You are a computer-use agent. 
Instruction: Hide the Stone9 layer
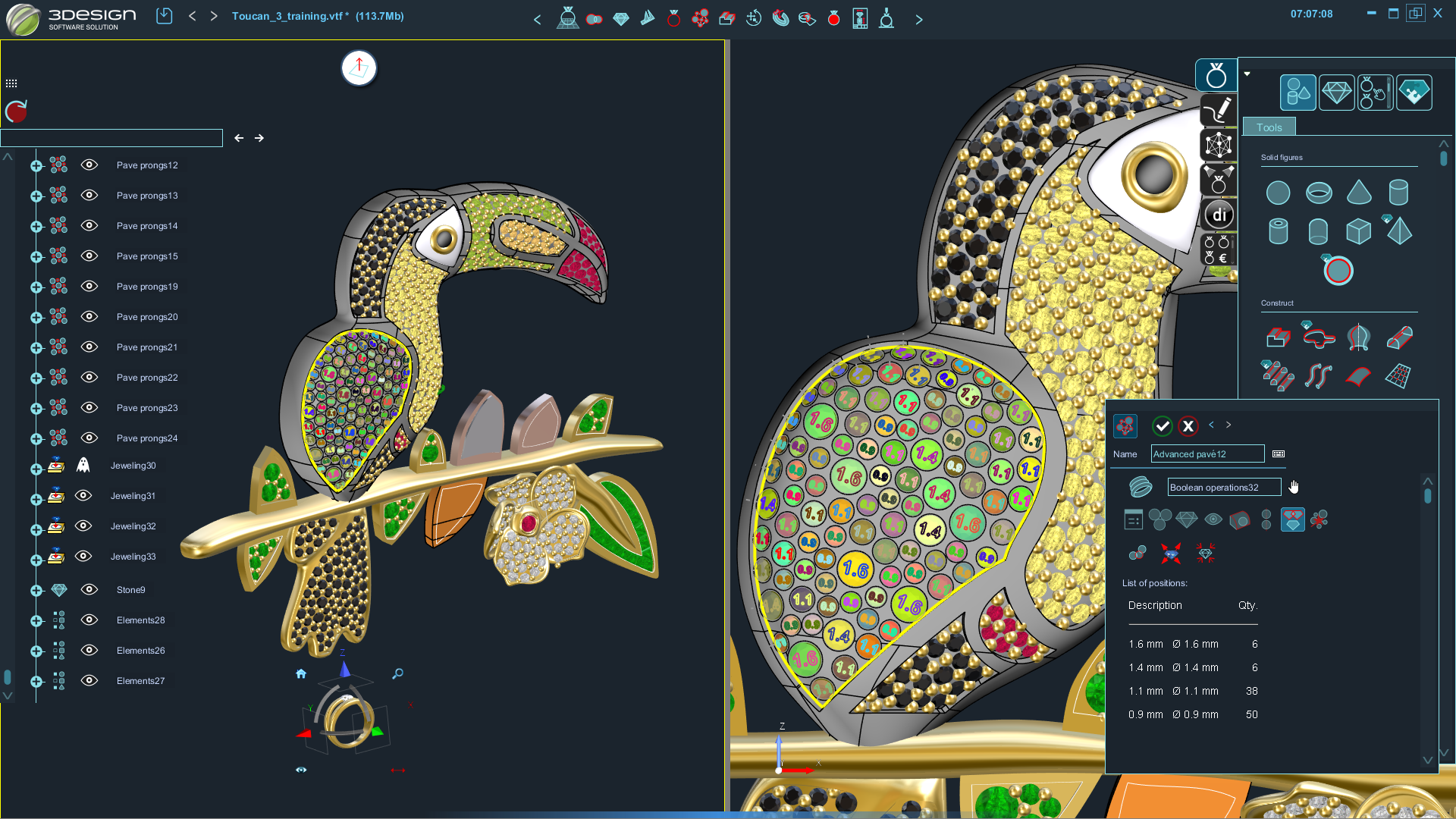pos(89,589)
